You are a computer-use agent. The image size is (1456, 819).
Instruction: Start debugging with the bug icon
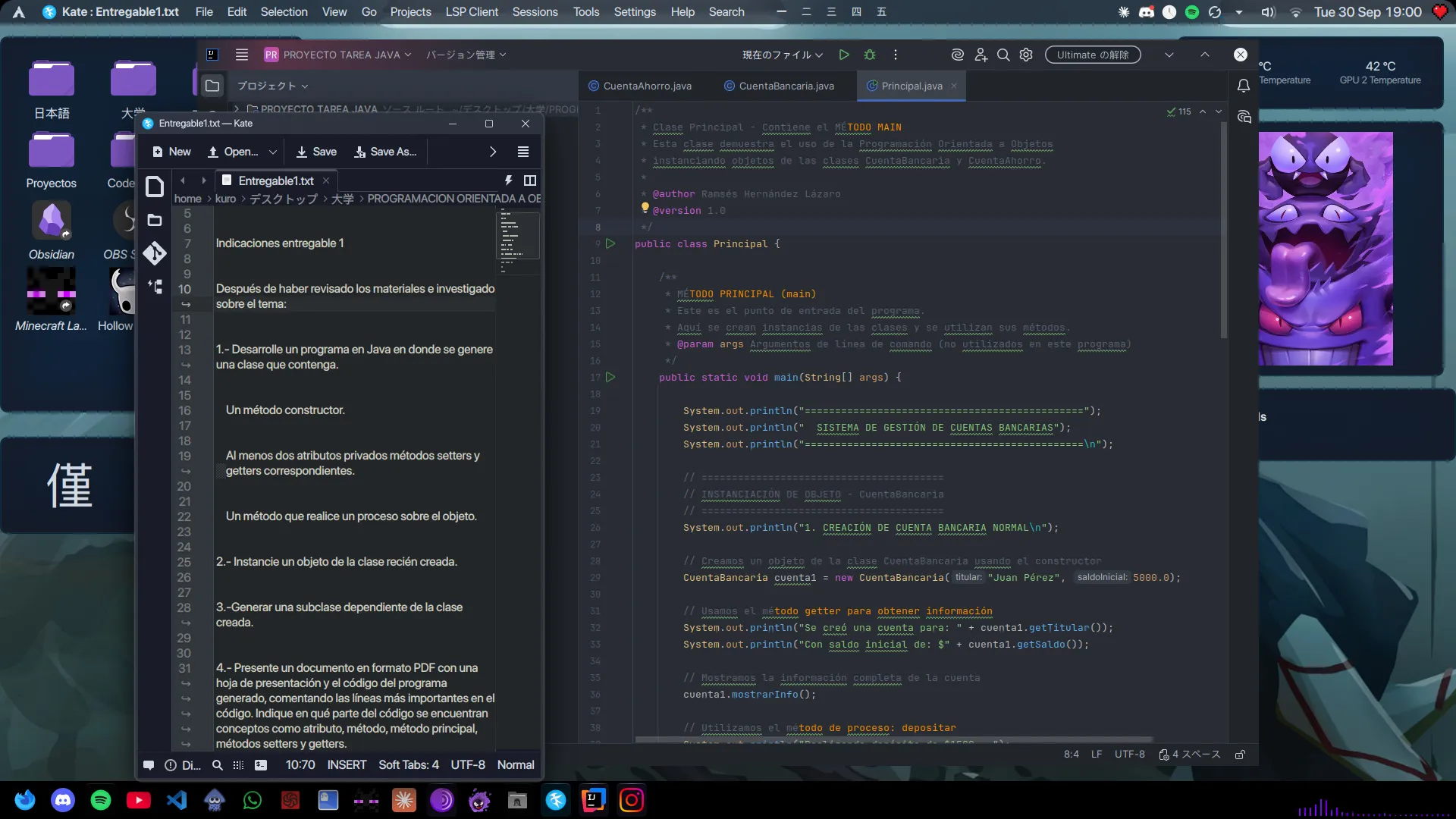870,55
